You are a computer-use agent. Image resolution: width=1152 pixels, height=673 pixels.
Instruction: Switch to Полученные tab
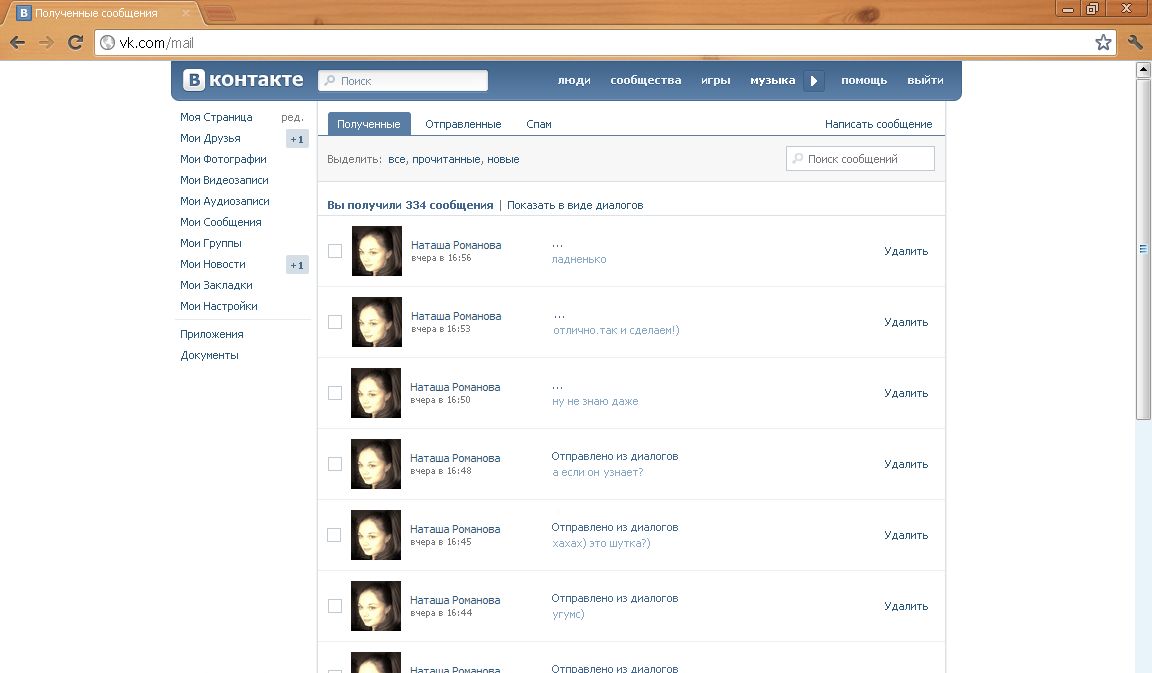tap(369, 124)
